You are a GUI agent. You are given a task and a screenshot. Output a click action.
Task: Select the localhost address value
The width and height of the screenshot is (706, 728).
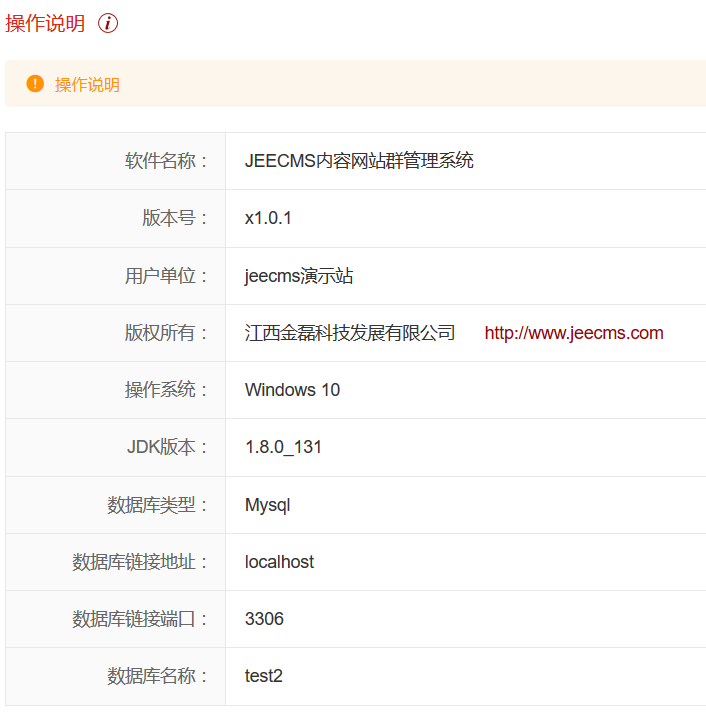(x=279, y=562)
